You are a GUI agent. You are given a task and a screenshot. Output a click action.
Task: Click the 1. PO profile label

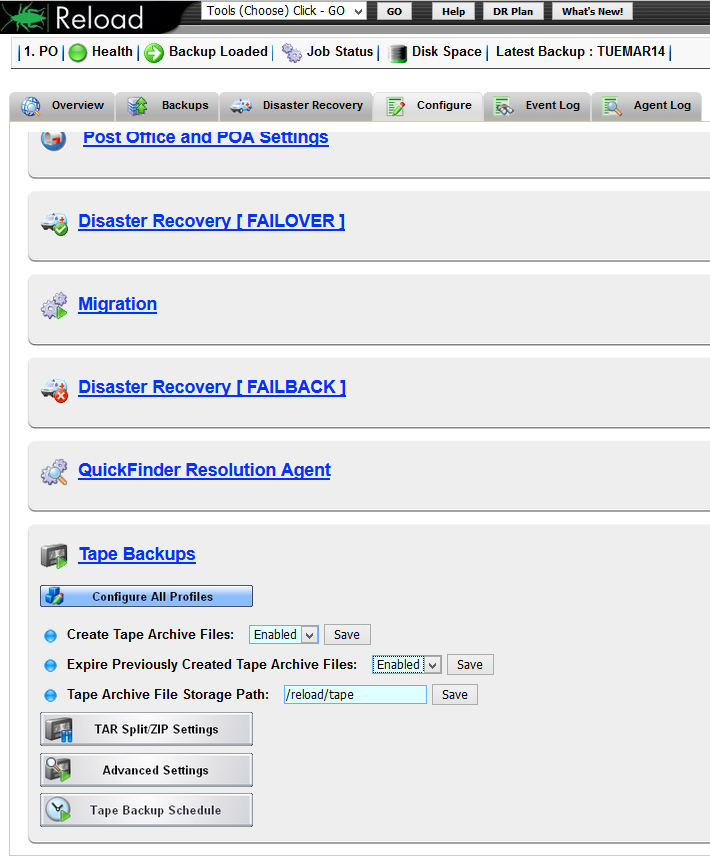(41, 52)
